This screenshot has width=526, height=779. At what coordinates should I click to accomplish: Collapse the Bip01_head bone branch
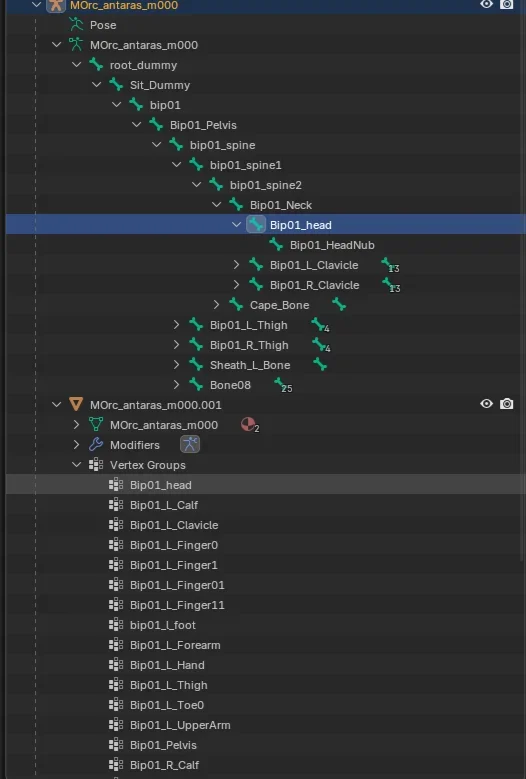236,225
